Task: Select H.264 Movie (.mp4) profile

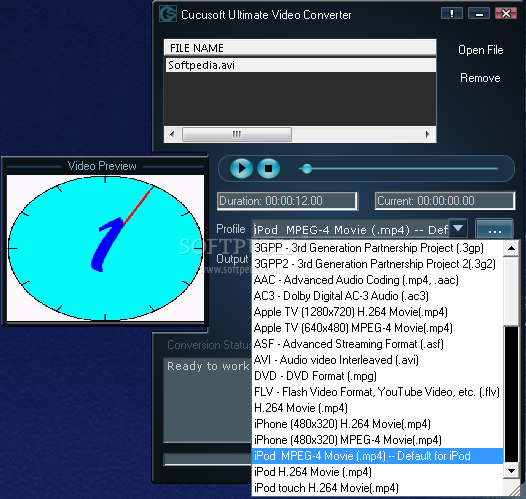Action: [x=377, y=408]
